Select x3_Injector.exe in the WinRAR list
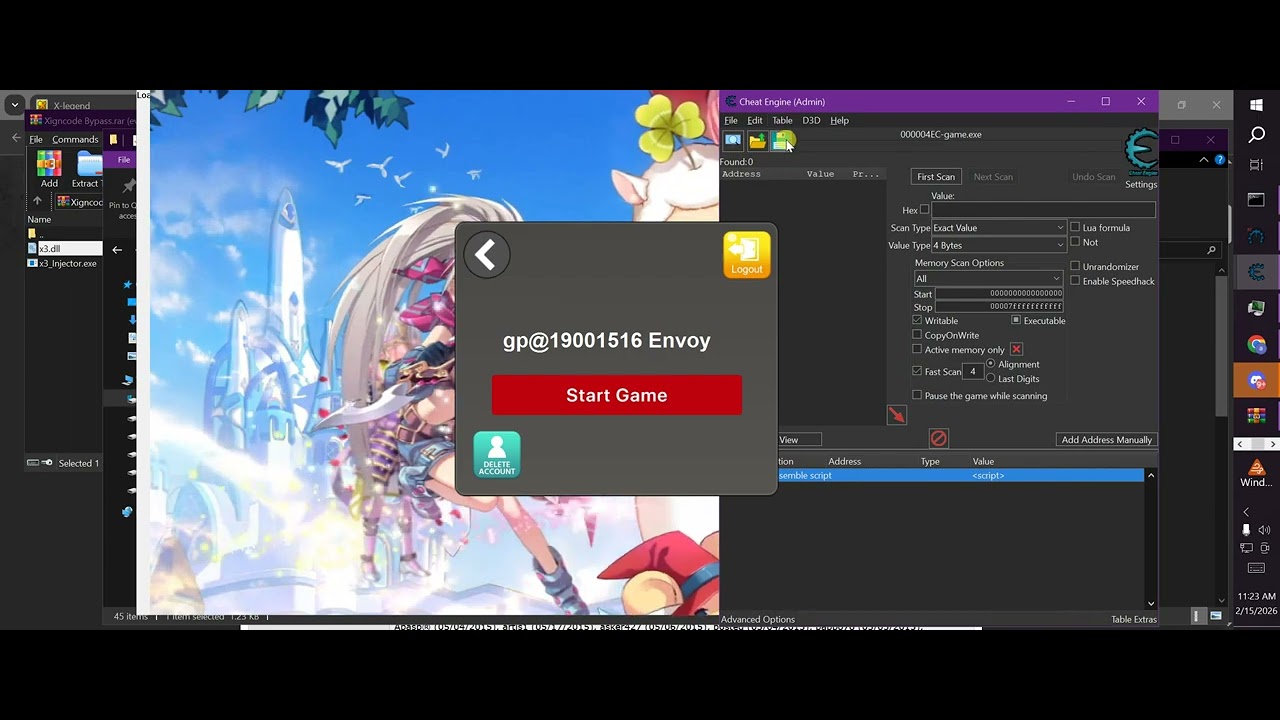The image size is (1280, 720). point(62,263)
